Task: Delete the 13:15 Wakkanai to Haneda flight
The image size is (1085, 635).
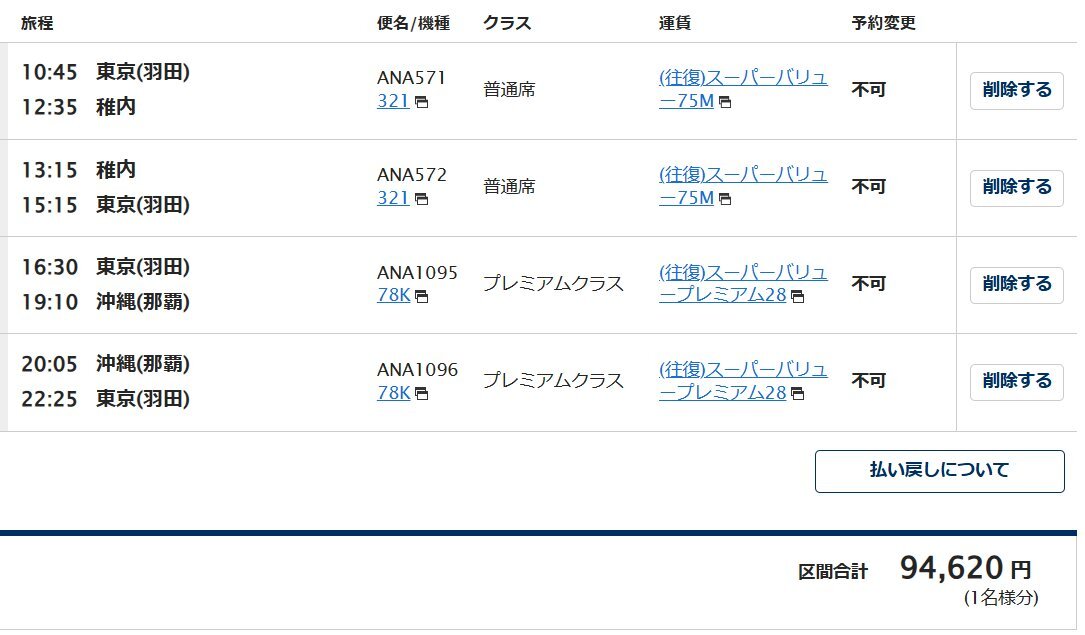Action: click(1016, 188)
